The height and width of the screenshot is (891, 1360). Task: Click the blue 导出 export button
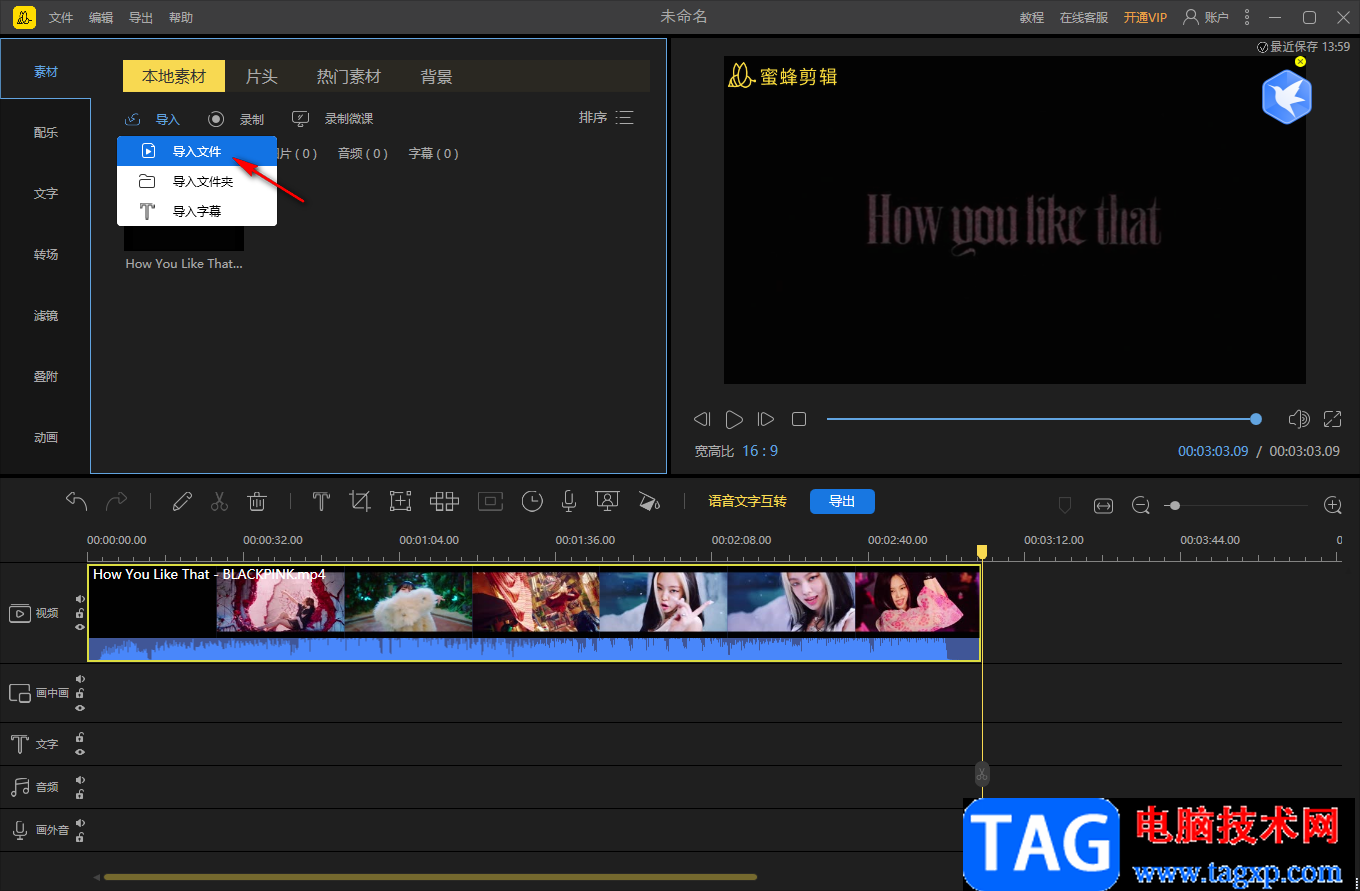[x=842, y=501]
